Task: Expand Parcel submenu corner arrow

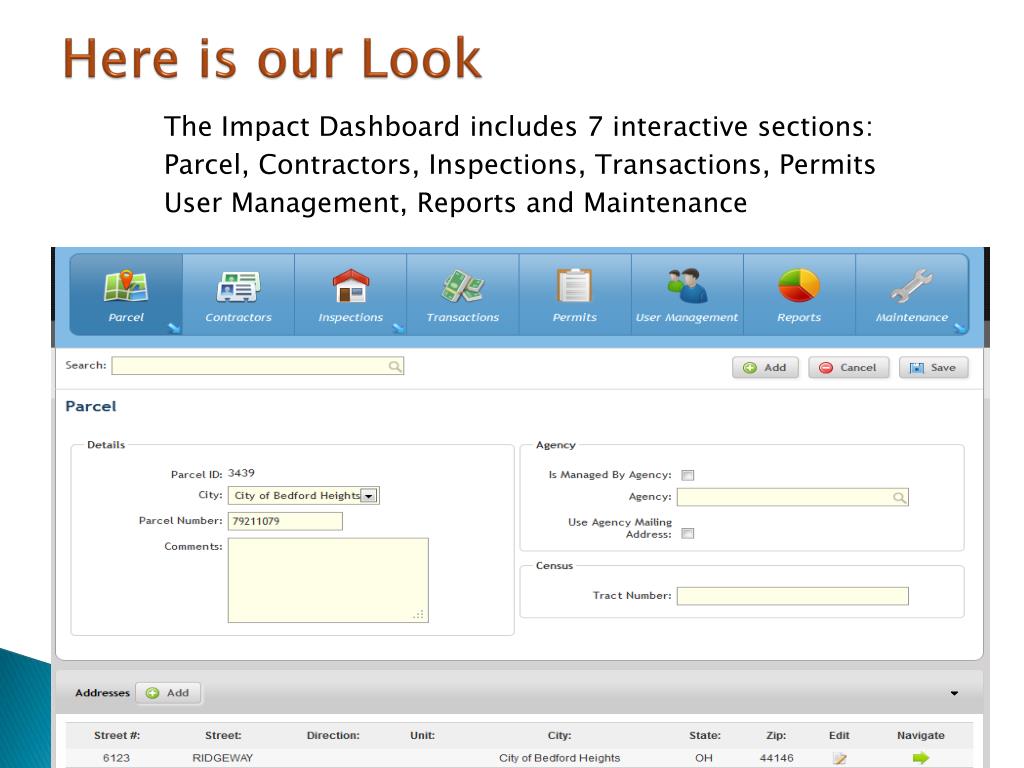Action: pos(174,328)
